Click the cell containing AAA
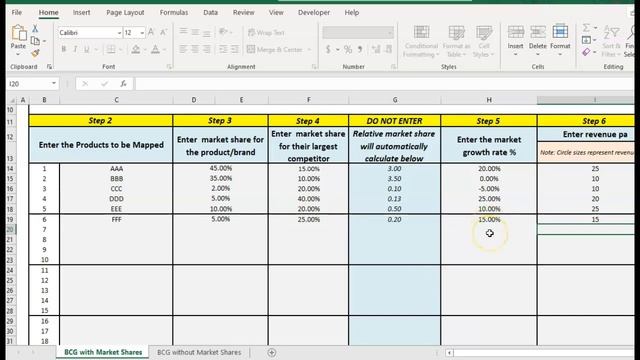The height and width of the screenshot is (360, 640). click(116, 169)
